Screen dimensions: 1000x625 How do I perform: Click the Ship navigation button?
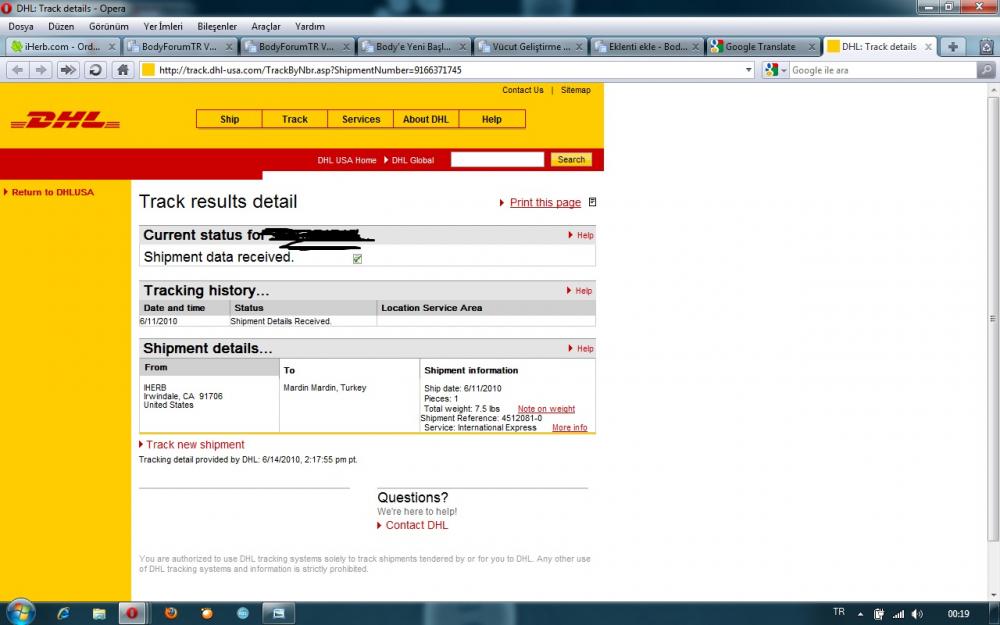[230, 119]
